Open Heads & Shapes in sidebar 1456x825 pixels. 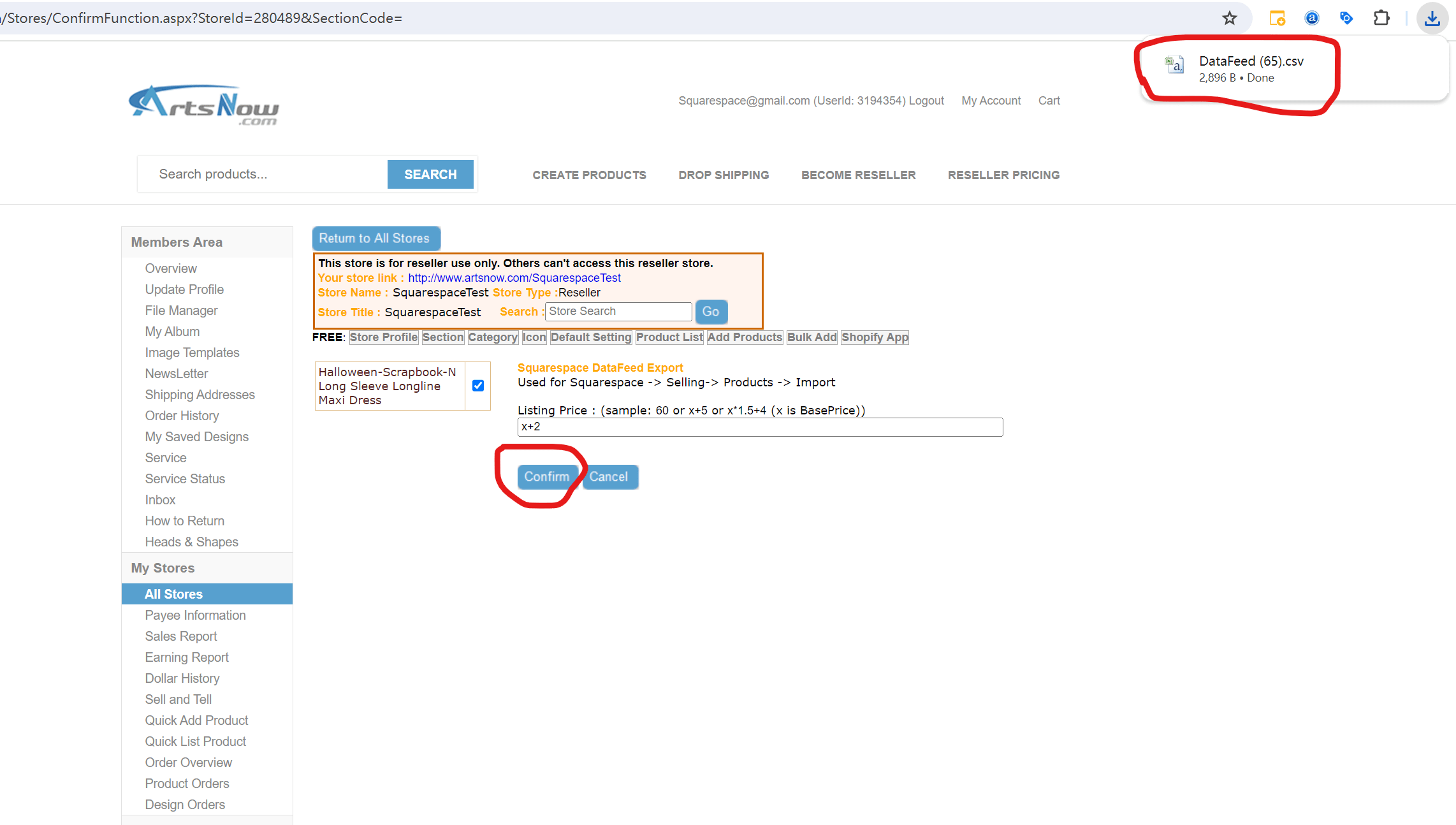point(191,542)
